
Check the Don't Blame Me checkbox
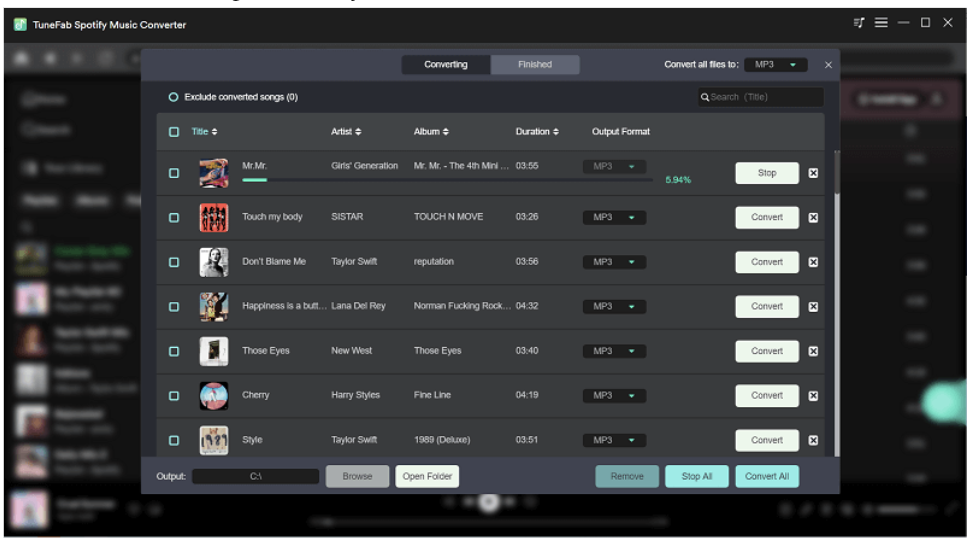tap(174, 262)
